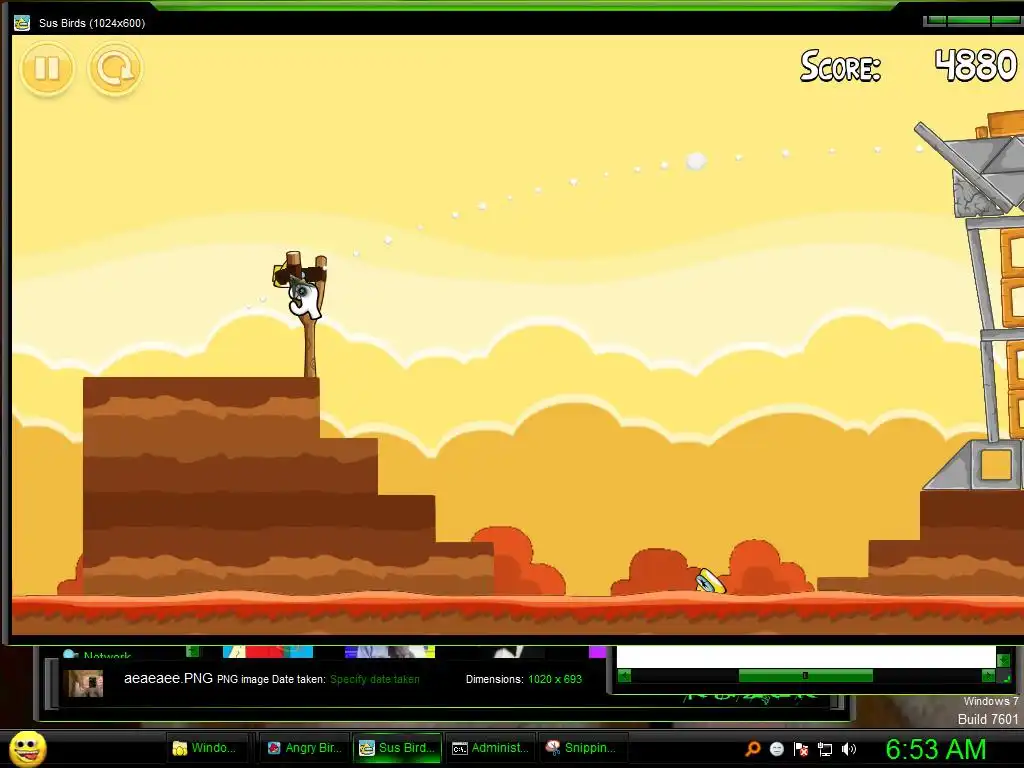Open the smiley face Start button

[x=27, y=748]
